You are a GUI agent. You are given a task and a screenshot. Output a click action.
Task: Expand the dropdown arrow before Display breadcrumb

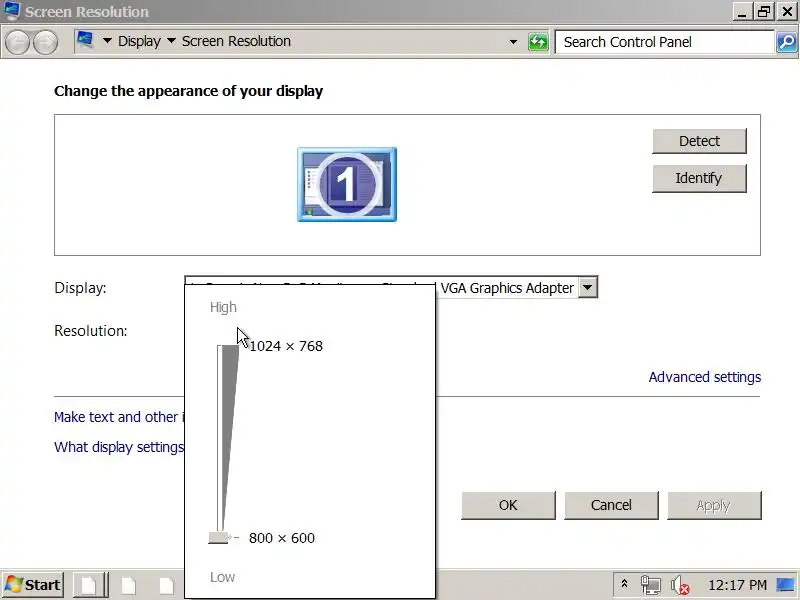point(107,41)
